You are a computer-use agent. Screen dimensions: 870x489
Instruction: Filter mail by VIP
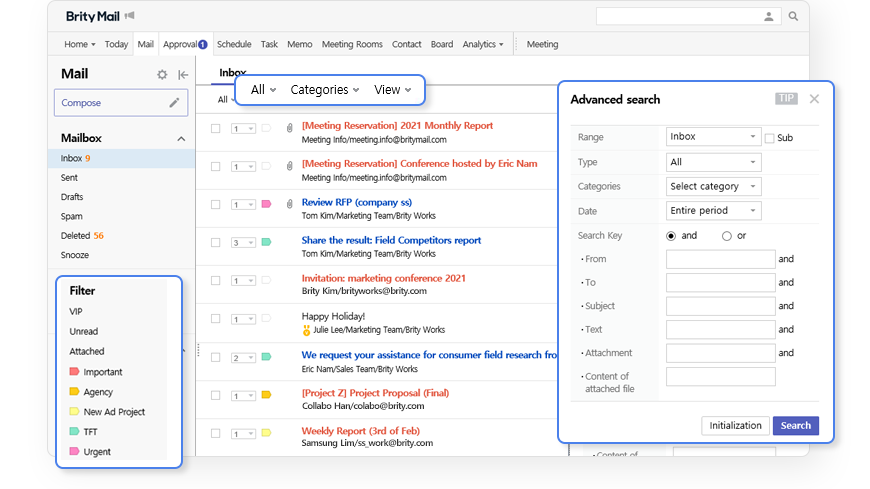click(x=76, y=311)
